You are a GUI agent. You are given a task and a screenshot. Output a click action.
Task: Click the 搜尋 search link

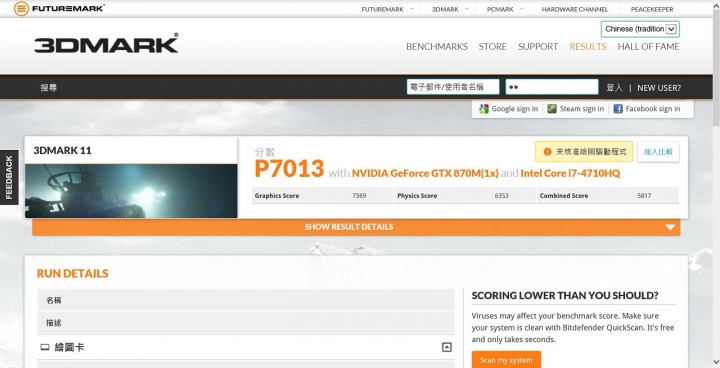[x=49, y=88]
